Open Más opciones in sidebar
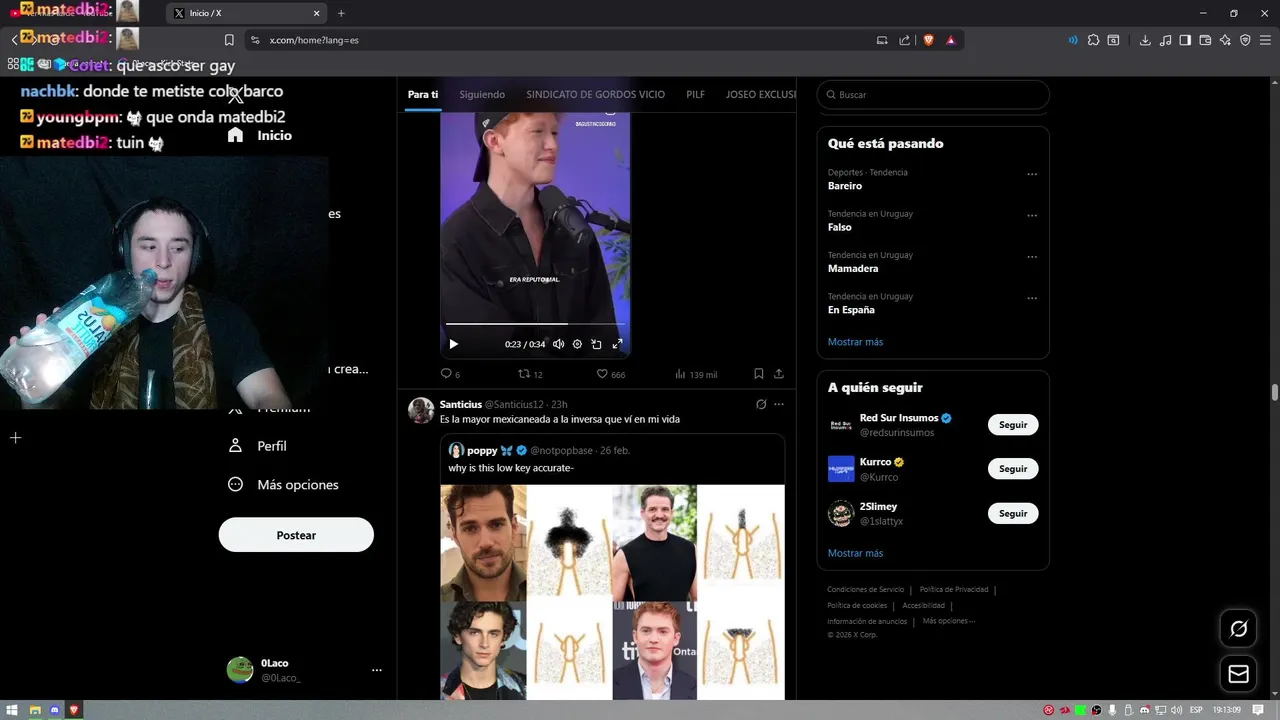Image resolution: width=1280 pixels, height=720 pixels. 284,485
